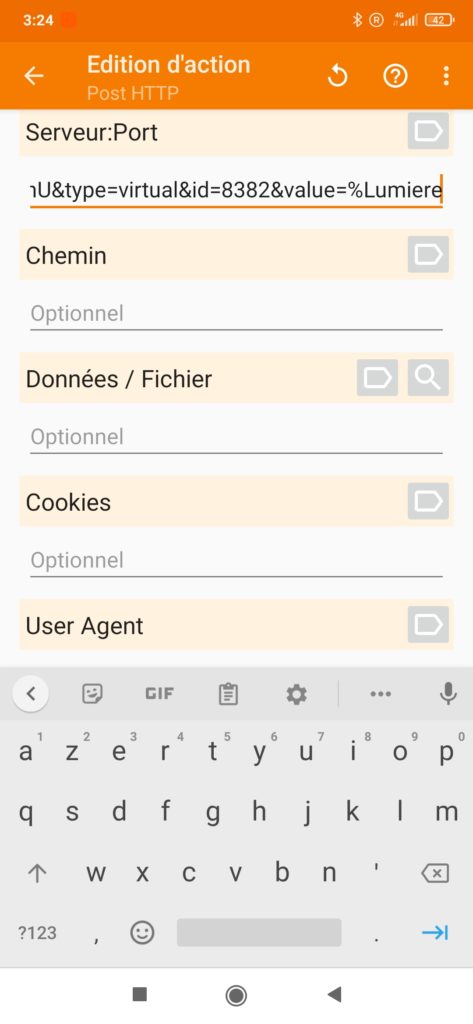This screenshot has width=473, height=1024.
Task: Open the keyboard sticker icon
Action: click(x=92, y=694)
